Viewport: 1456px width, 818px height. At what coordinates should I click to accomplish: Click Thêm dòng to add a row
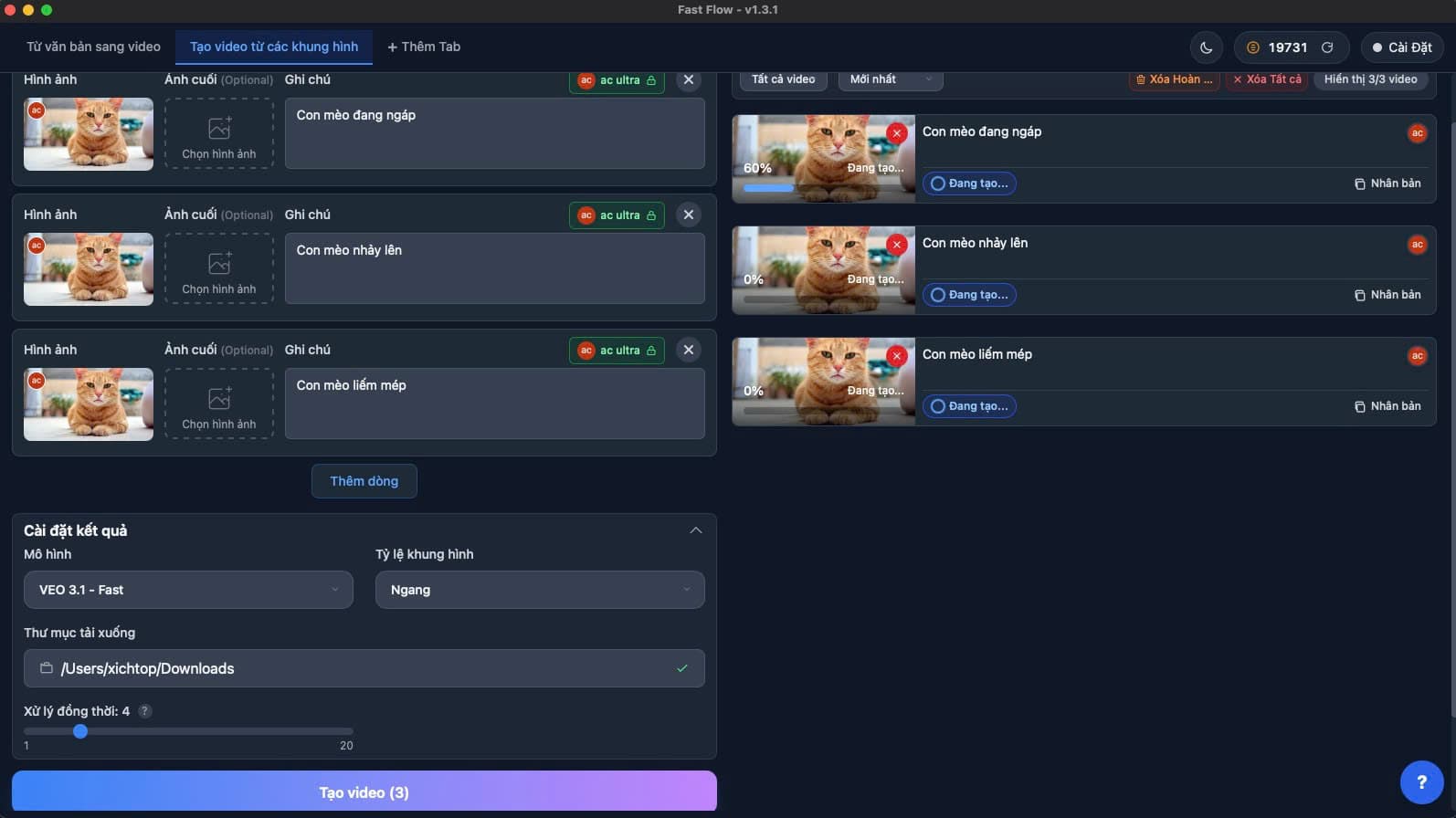click(364, 481)
